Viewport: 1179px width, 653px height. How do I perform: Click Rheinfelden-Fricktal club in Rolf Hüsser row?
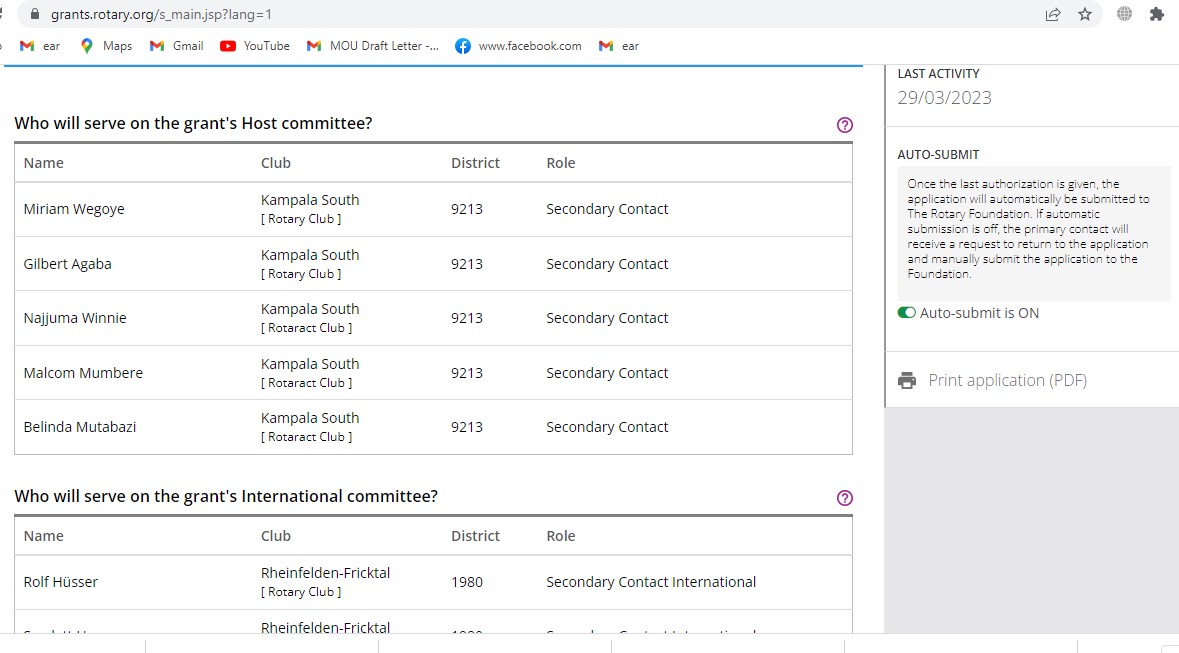(x=325, y=573)
